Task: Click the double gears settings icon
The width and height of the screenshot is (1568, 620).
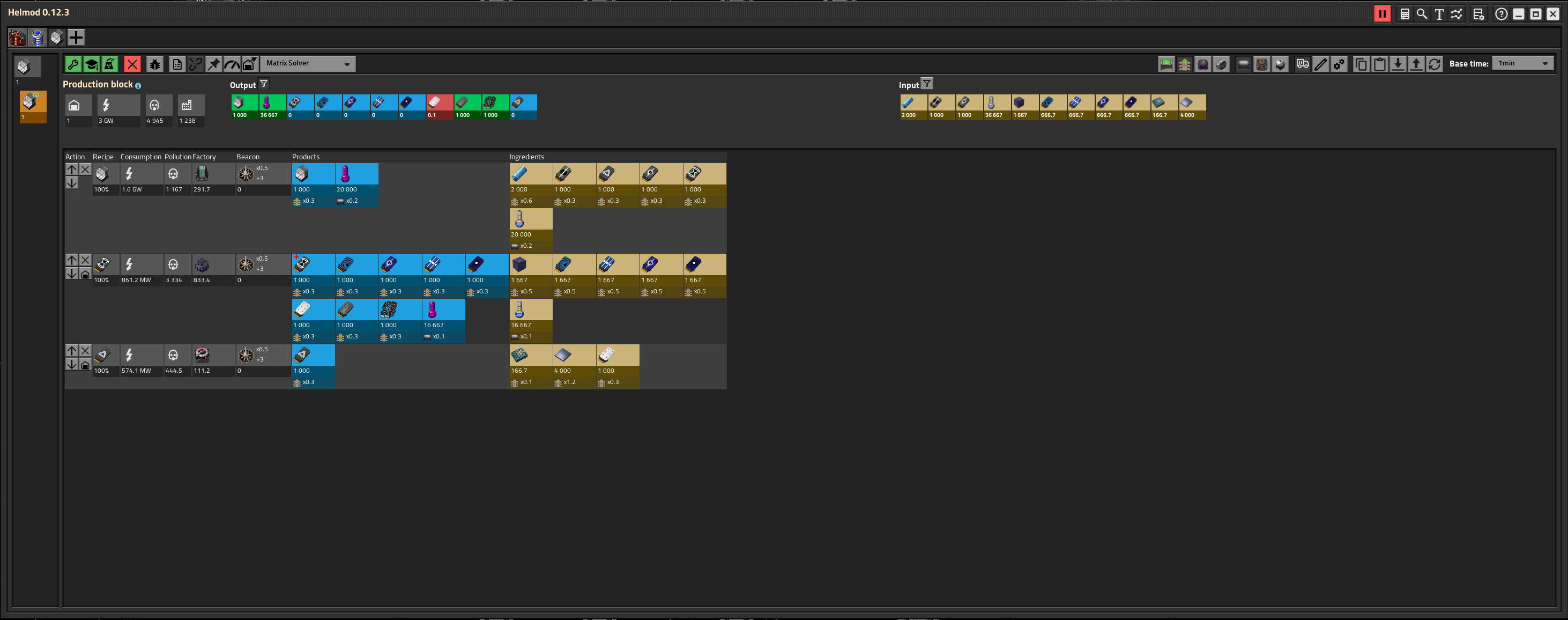Action: (1339, 64)
